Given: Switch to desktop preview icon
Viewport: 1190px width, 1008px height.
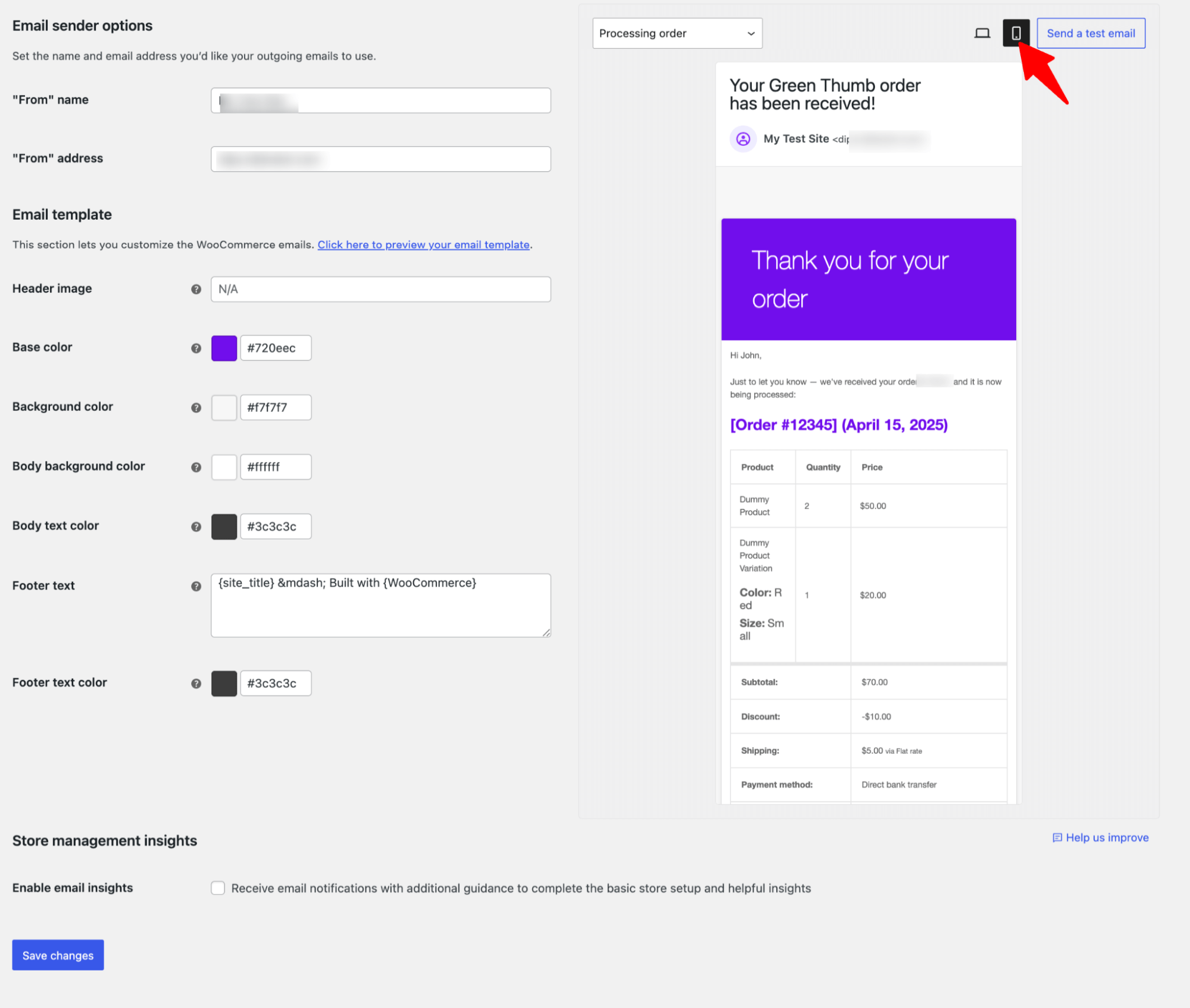Looking at the screenshot, I should tap(982, 33).
